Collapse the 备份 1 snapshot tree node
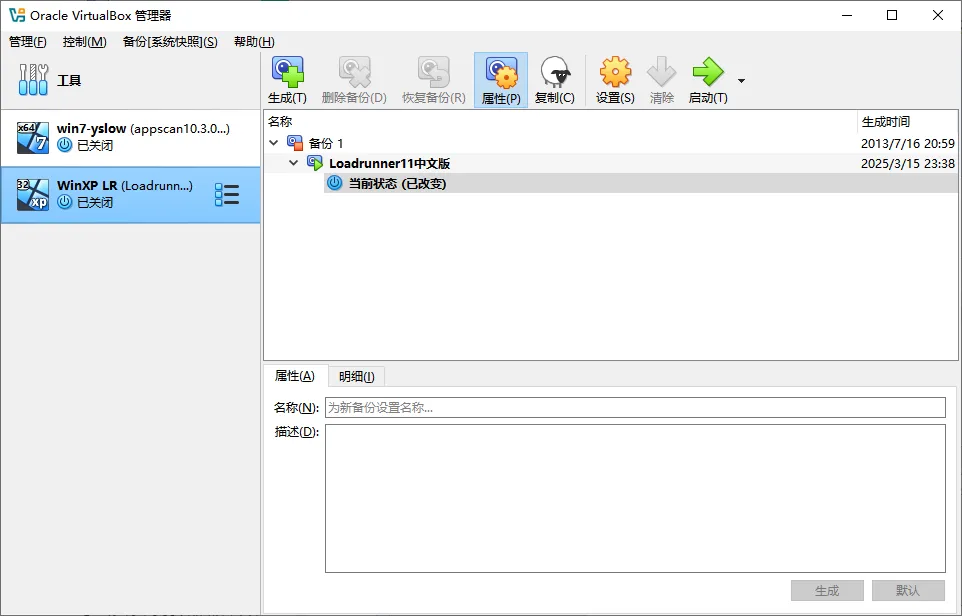Image resolution: width=962 pixels, height=616 pixels. coord(274,143)
